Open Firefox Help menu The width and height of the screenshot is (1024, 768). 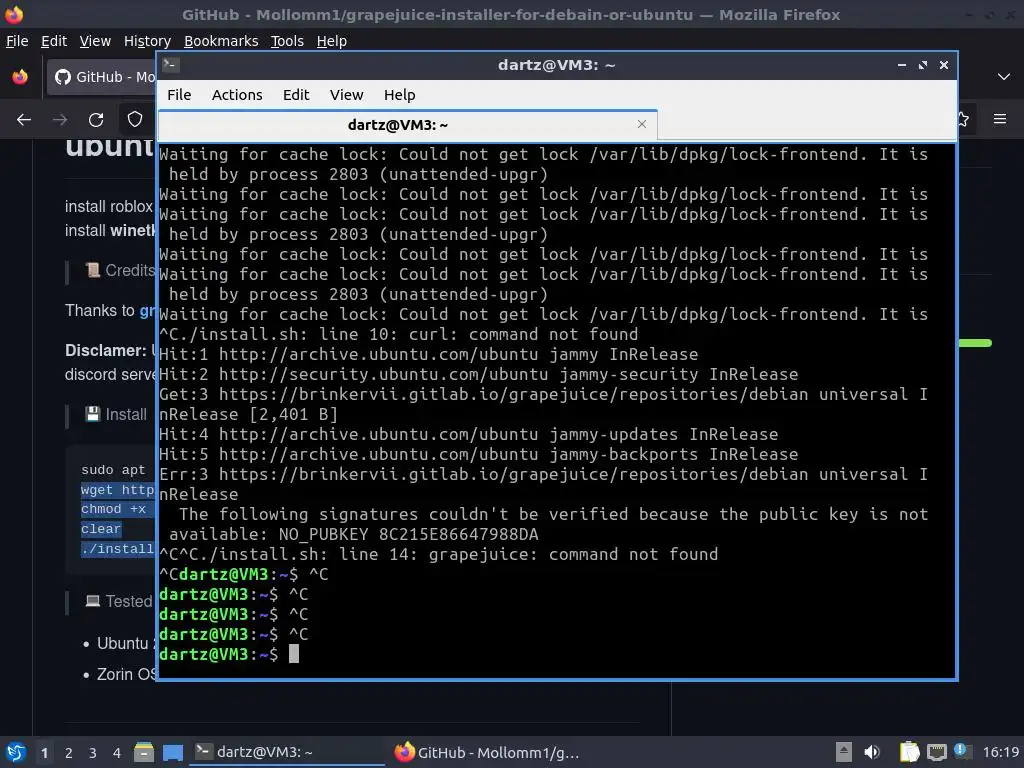click(x=332, y=40)
